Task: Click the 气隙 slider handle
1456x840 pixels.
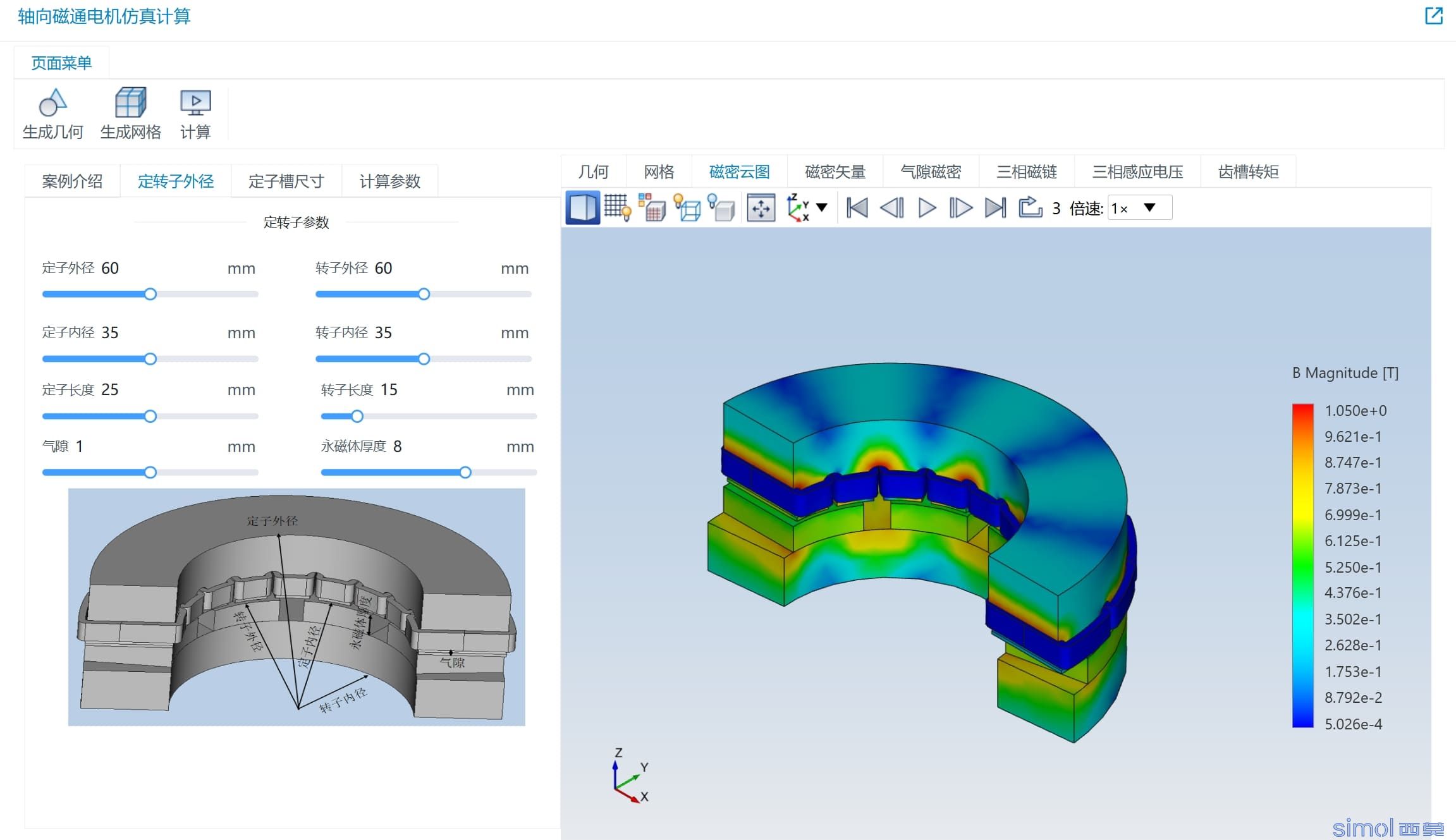Action: tap(150, 473)
